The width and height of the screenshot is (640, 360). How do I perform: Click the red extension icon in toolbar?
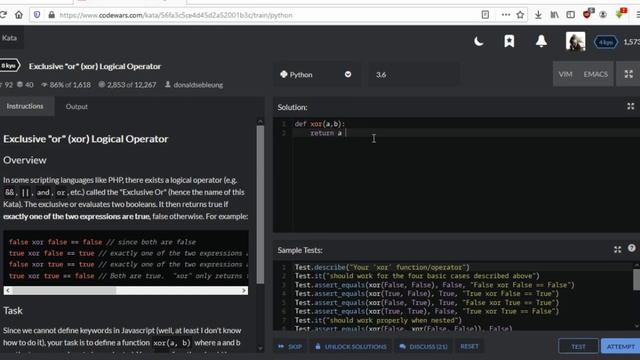[x=588, y=14]
